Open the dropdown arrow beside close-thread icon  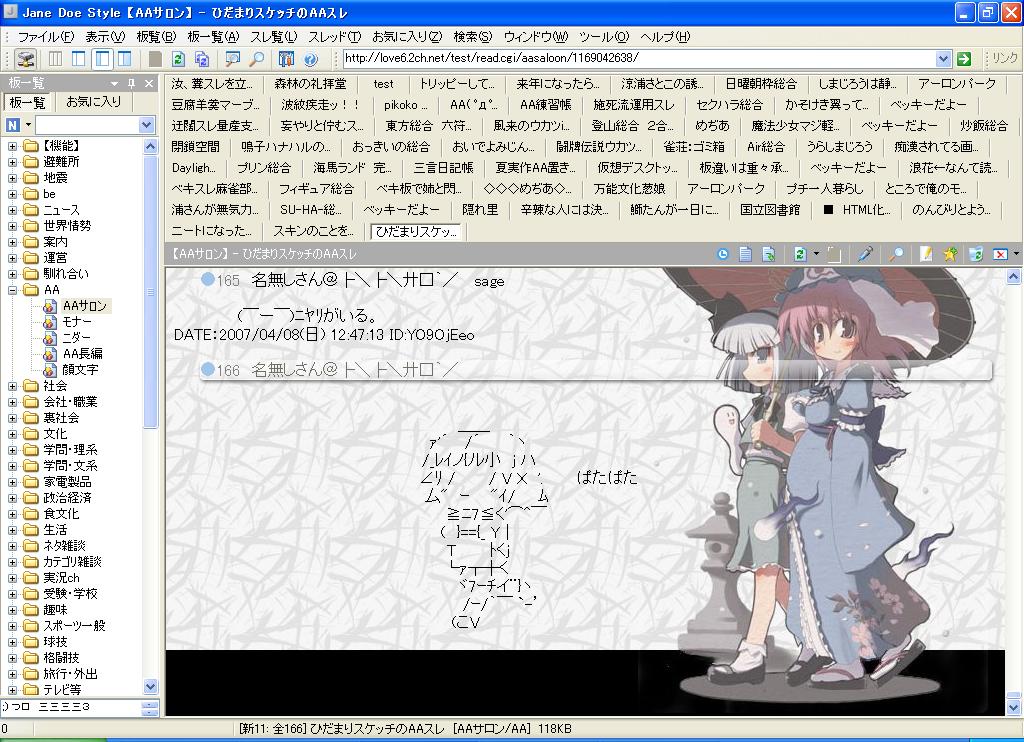click(x=1016, y=254)
